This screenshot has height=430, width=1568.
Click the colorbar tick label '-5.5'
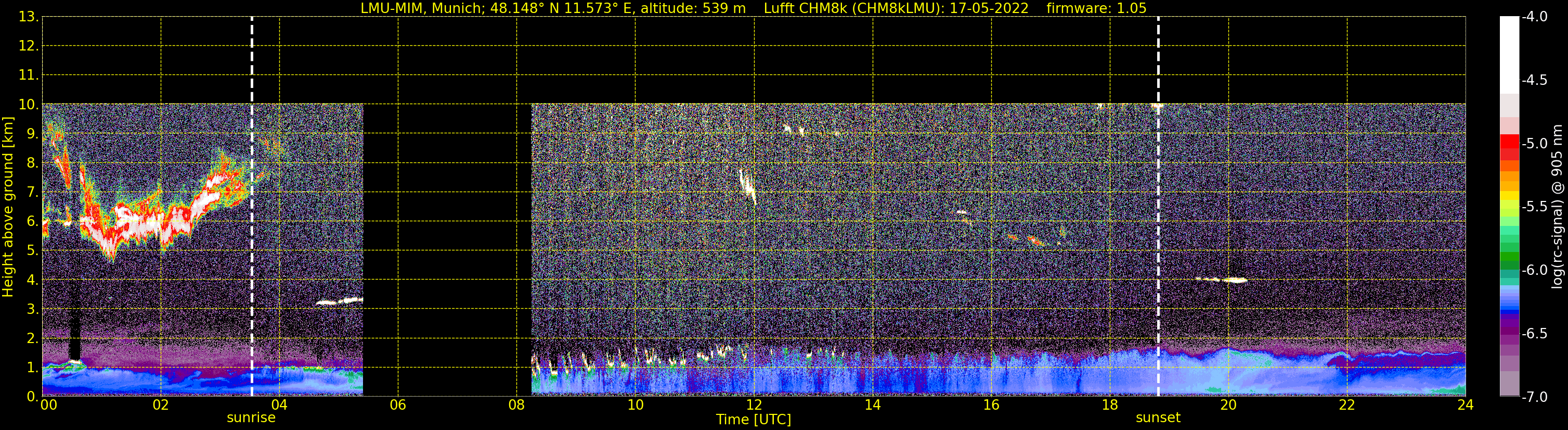1534,207
